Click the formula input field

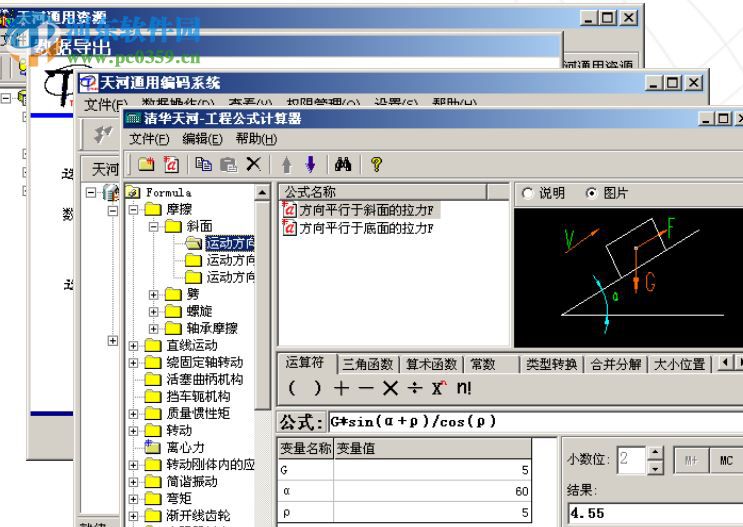[x=535, y=422]
